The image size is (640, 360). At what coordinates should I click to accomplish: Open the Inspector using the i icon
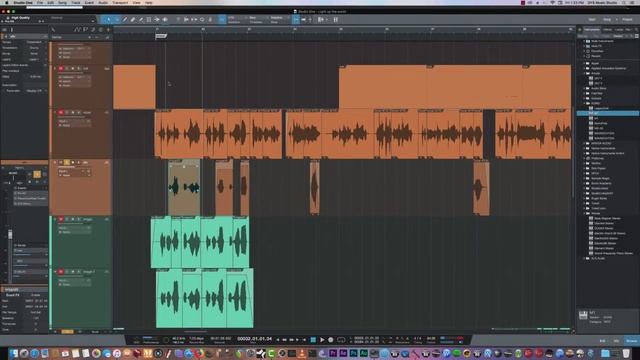pos(11,29)
